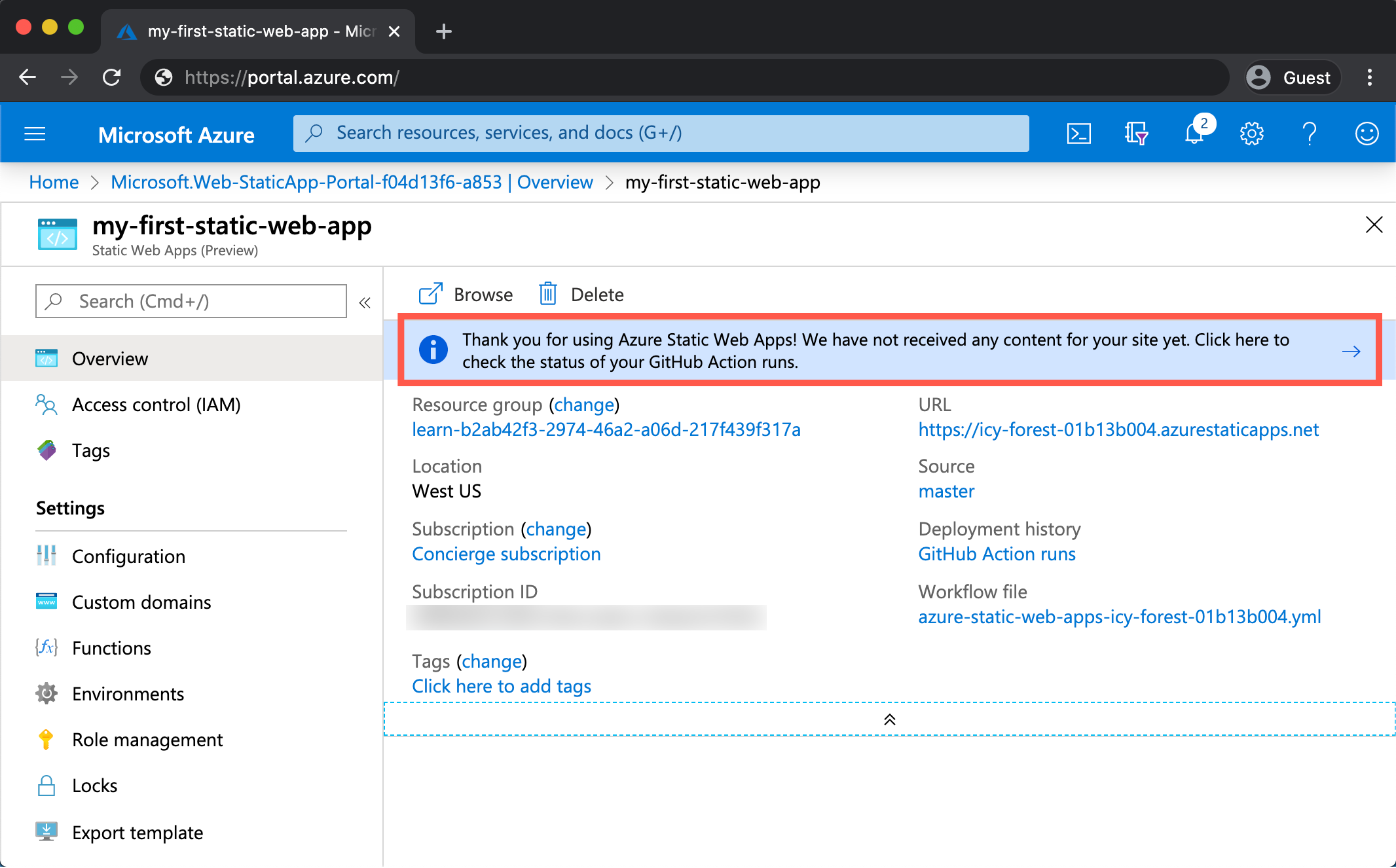Open the Guest profile button
The width and height of the screenshot is (1396, 868).
click(1292, 77)
